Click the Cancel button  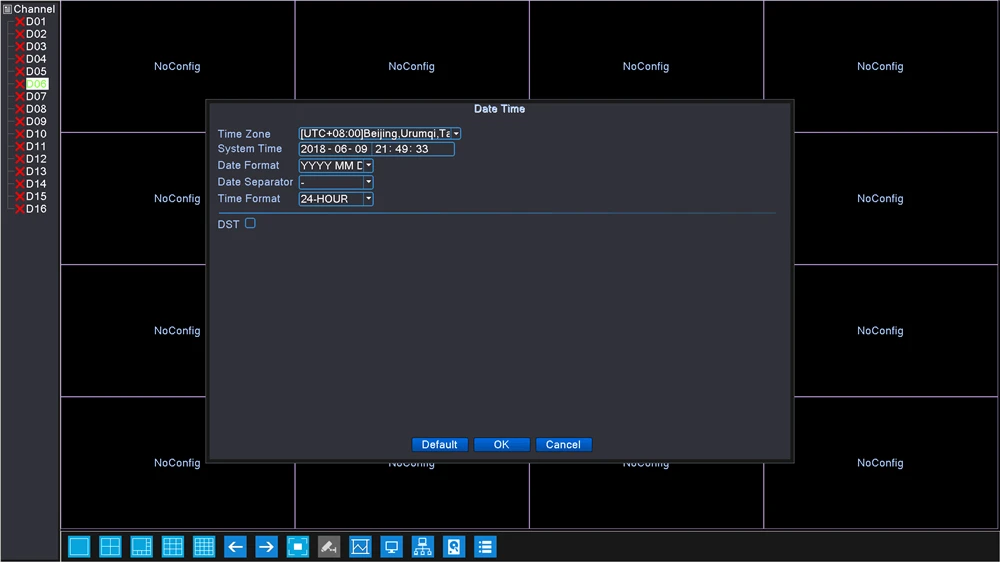click(563, 445)
